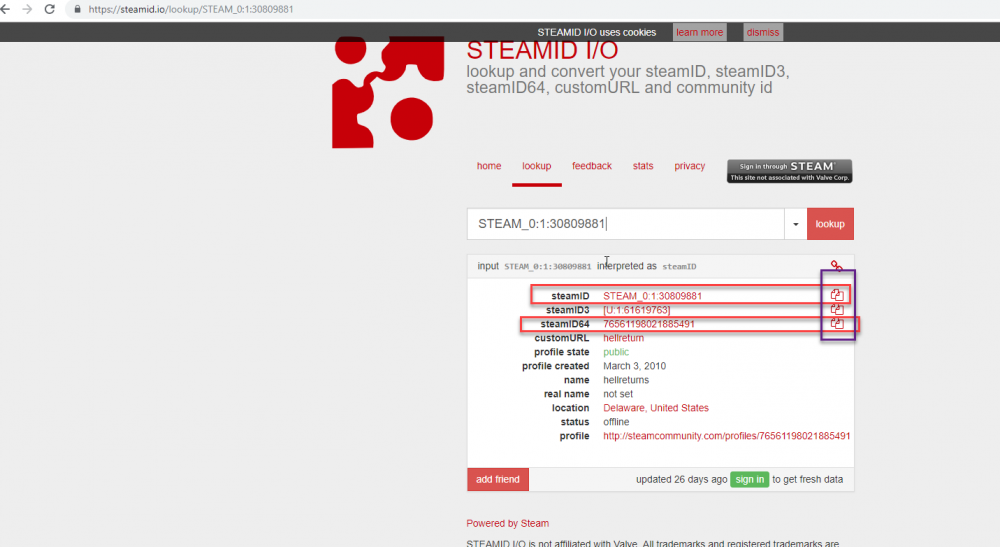Click the STEAMID I/O title heading
The height and width of the screenshot is (547, 1000).
(x=542, y=50)
